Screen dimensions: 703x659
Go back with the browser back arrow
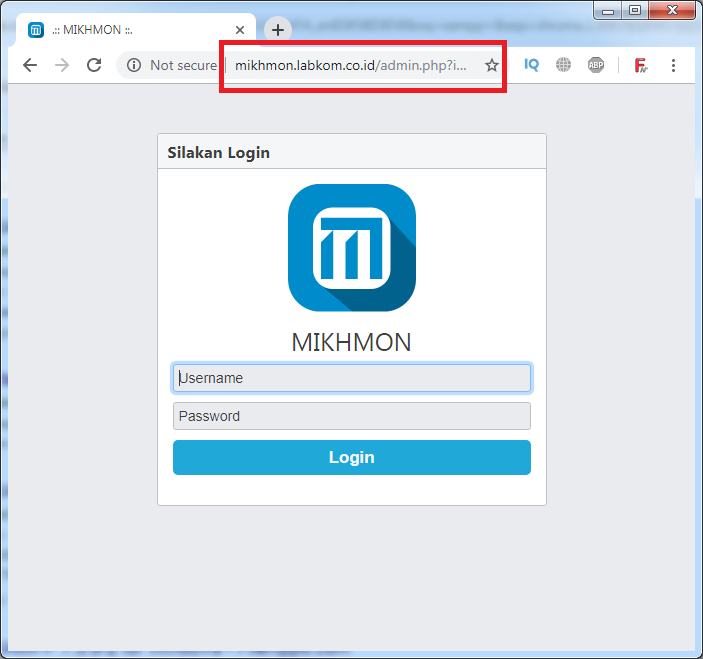coord(30,65)
